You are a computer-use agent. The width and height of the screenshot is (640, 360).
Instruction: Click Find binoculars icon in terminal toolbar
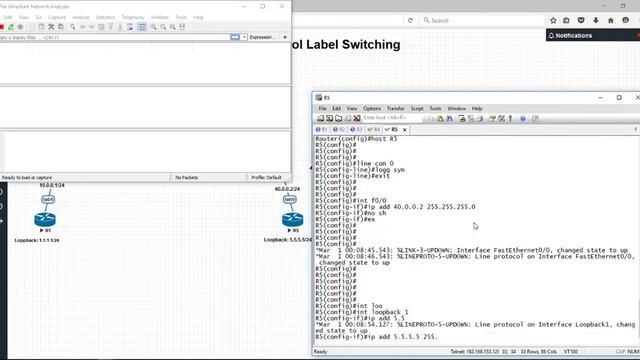tap(449, 118)
